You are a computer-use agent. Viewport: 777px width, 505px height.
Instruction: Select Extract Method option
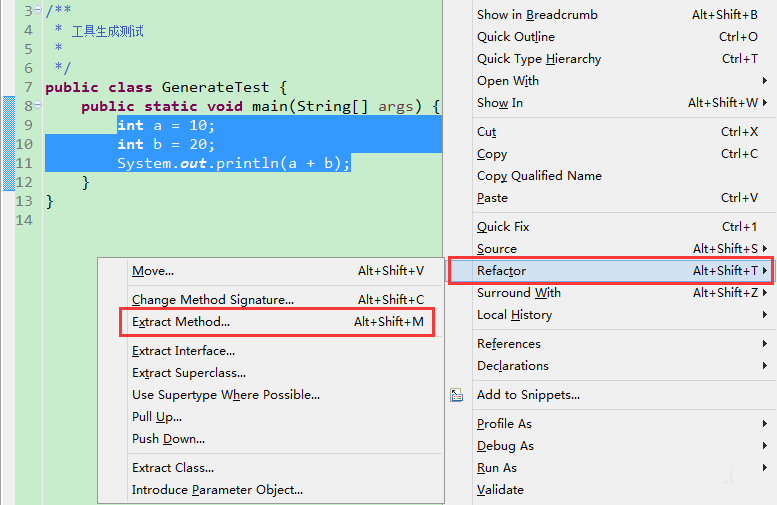[x=278, y=322]
